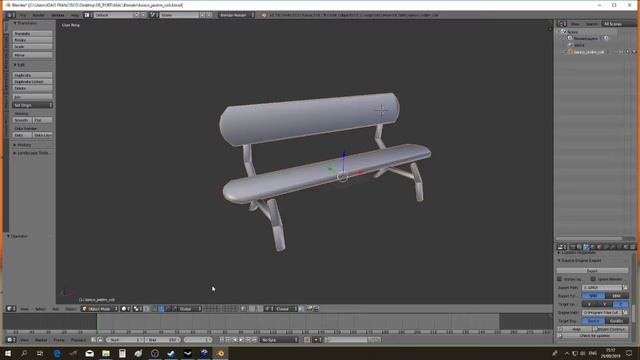This screenshot has width=640, height=360.
Task: Click the Blender logo icon in the info header
Action: point(264,15)
